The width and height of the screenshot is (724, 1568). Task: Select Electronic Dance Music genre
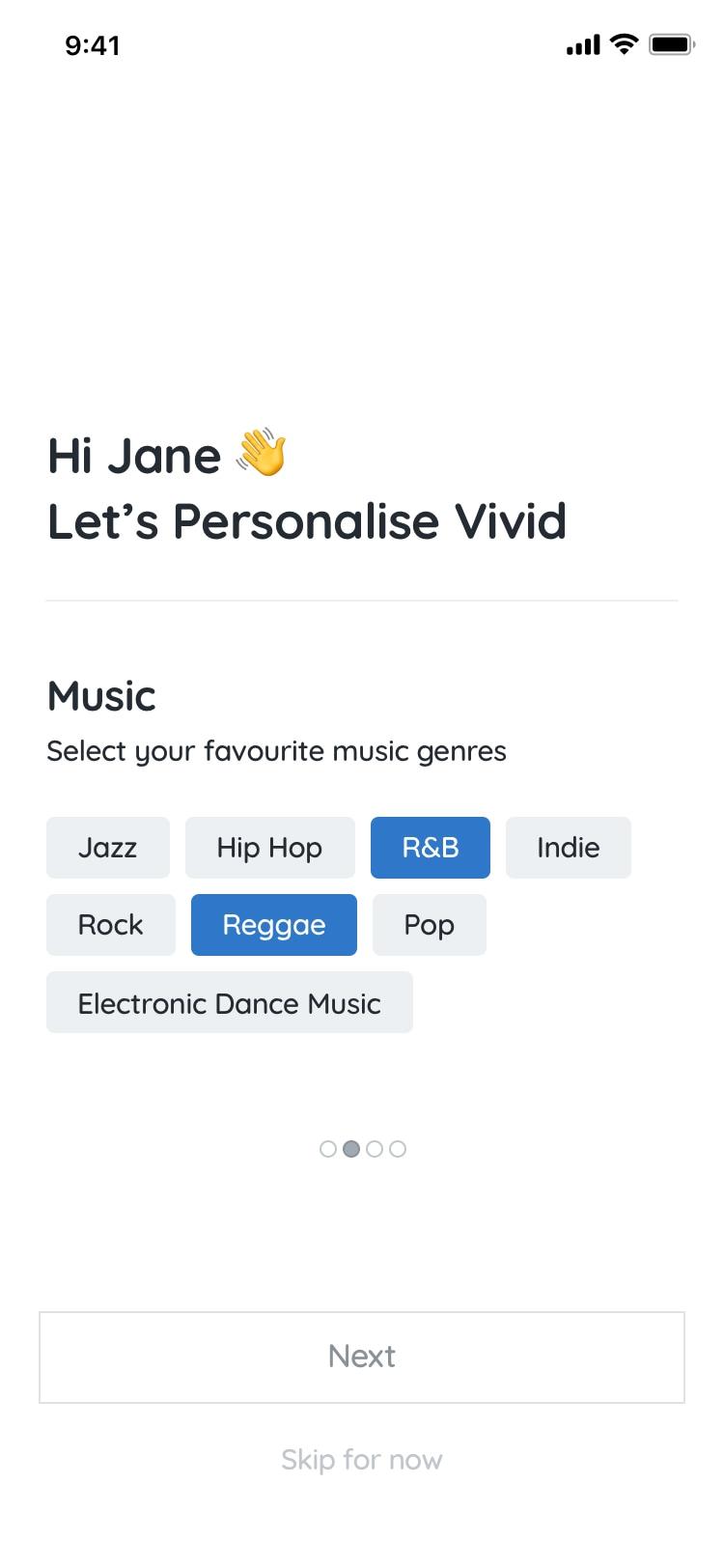[x=229, y=1003]
